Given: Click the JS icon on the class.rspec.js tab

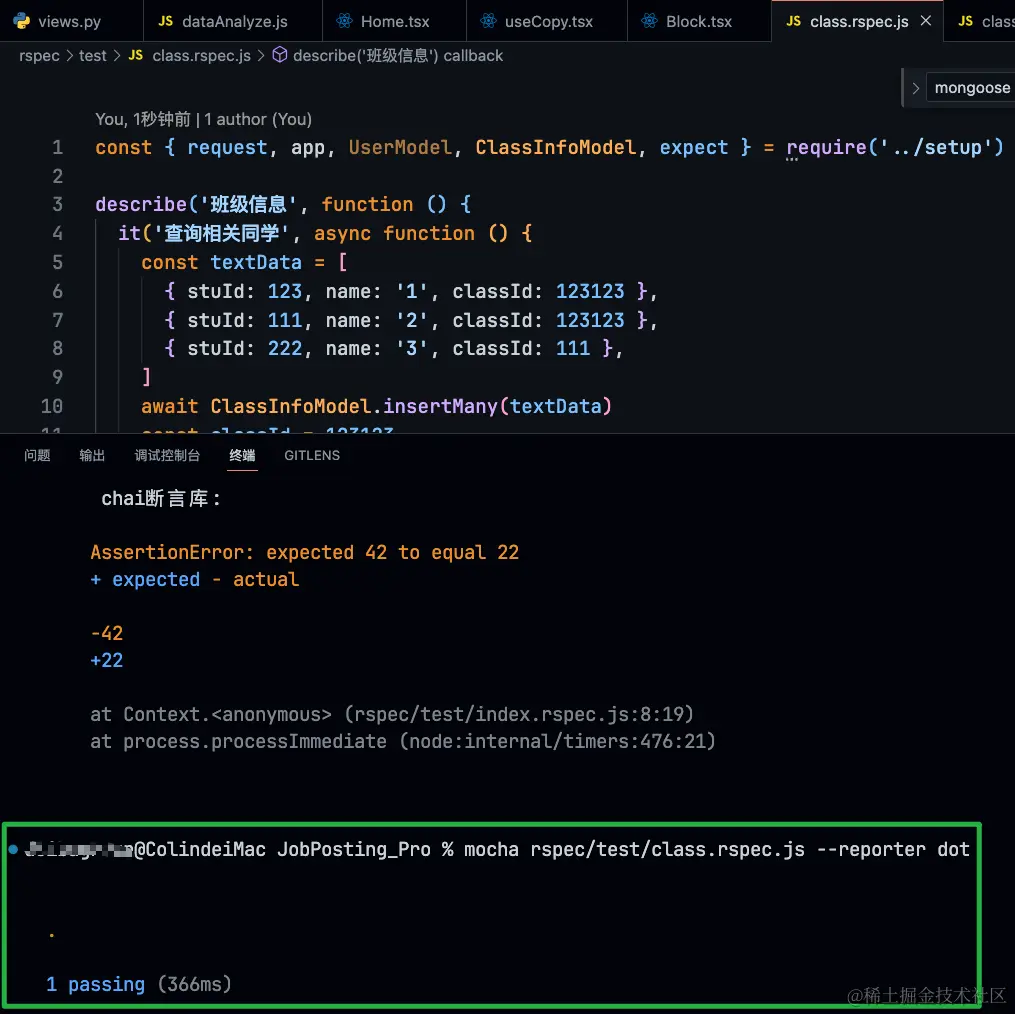Looking at the screenshot, I should 794,21.
